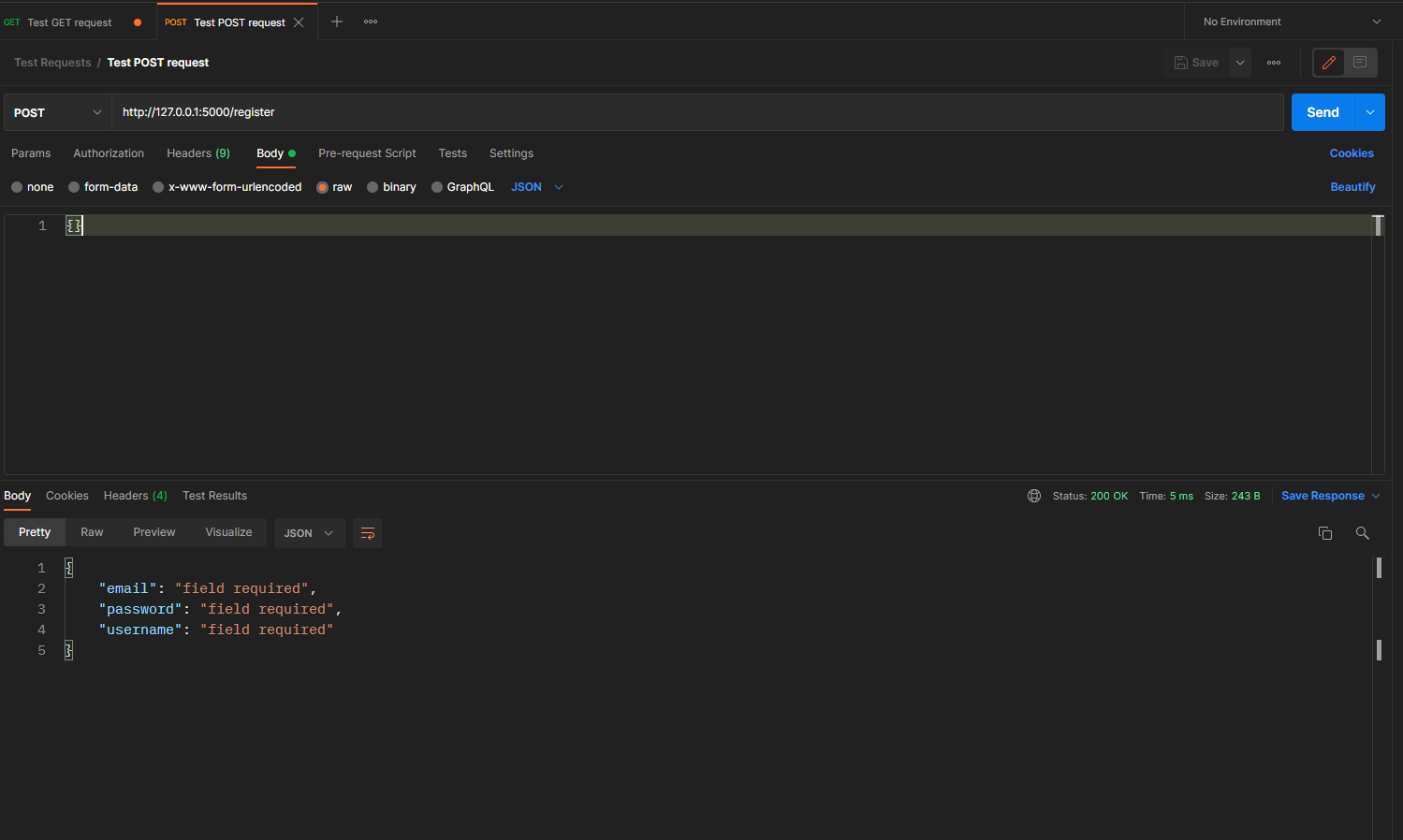Open the No Environment dropdown
This screenshot has width=1403, height=840.
(1292, 22)
